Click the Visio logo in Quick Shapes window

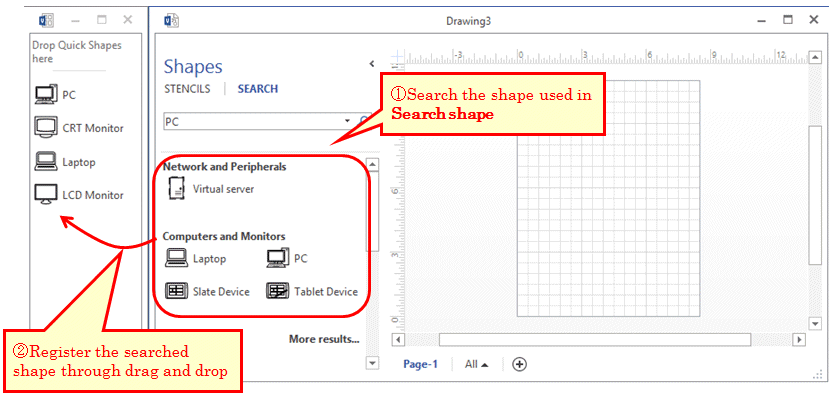point(47,20)
